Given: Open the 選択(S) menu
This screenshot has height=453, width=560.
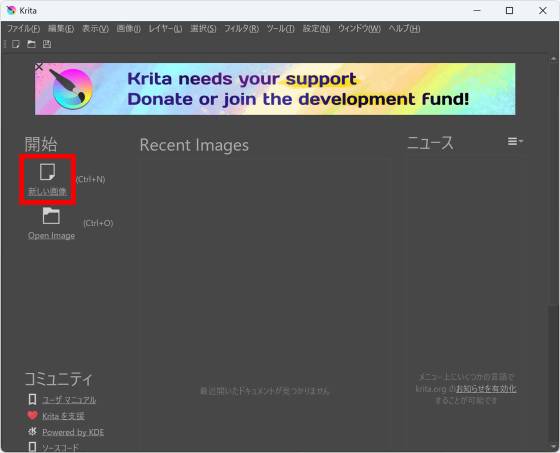Looking at the screenshot, I should pyautogui.click(x=203, y=29).
